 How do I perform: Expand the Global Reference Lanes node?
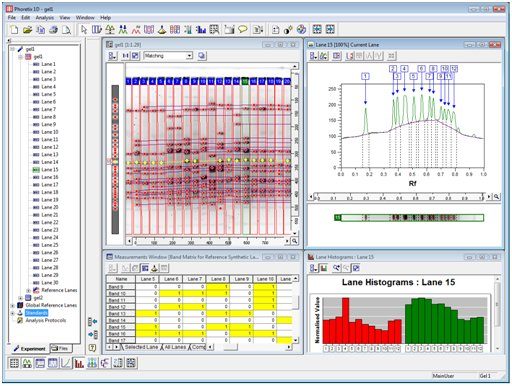pos(13,305)
